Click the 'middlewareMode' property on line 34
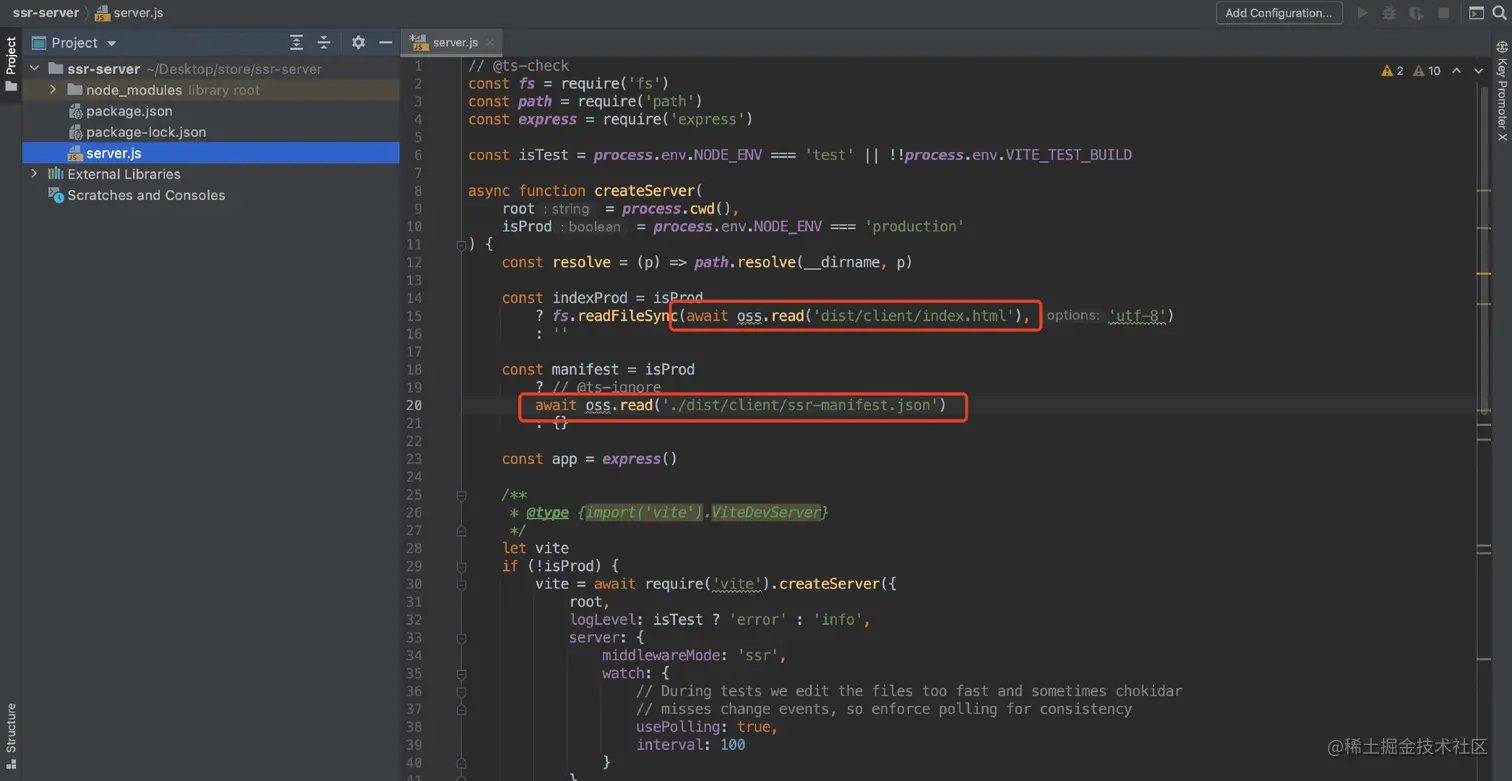 coord(661,656)
